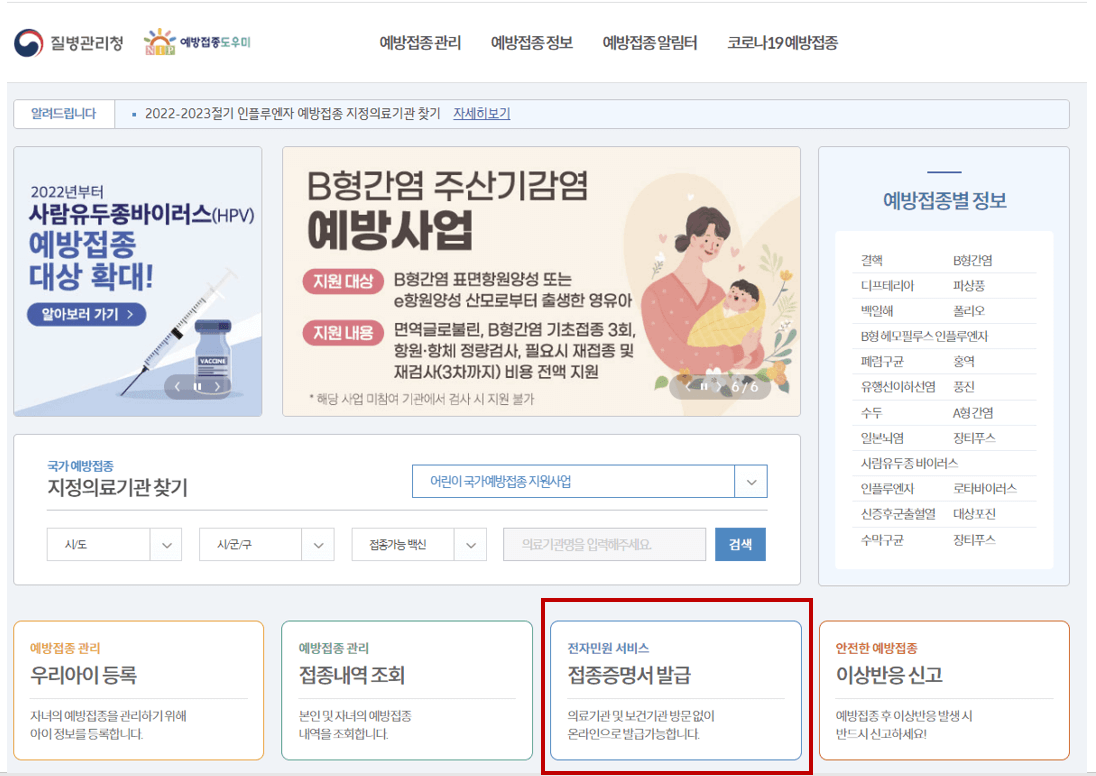Viewport: 1096px width, 776px height.
Task: Open the 시/도 region dropdown
Action: click(x=114, y=544)
